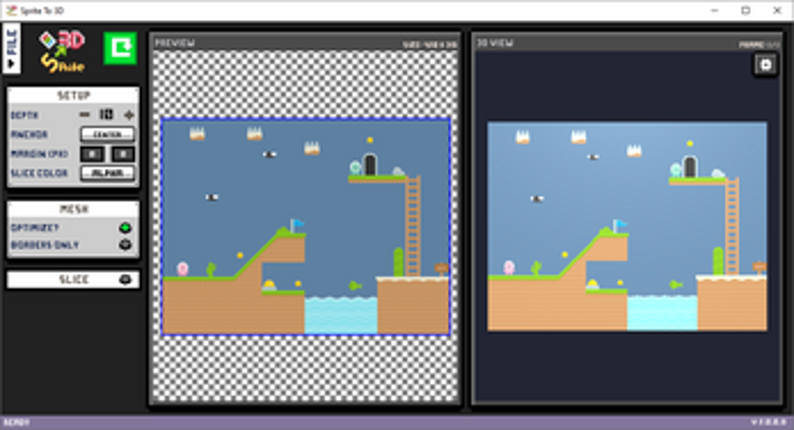This screenshot has width=794, height=430.
Task: Click the depth value field
Action: click(x=106, y=114)
